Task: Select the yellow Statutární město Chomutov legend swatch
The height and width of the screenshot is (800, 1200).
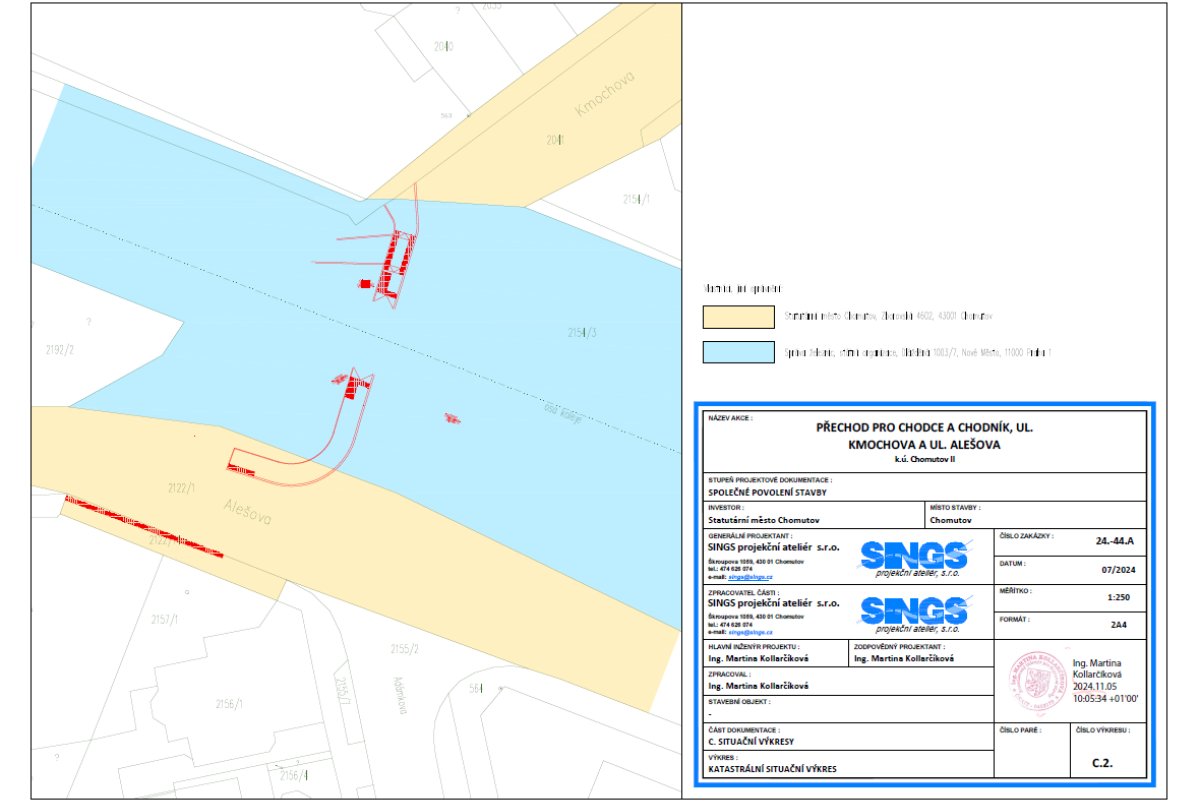Action: (738, 317)
